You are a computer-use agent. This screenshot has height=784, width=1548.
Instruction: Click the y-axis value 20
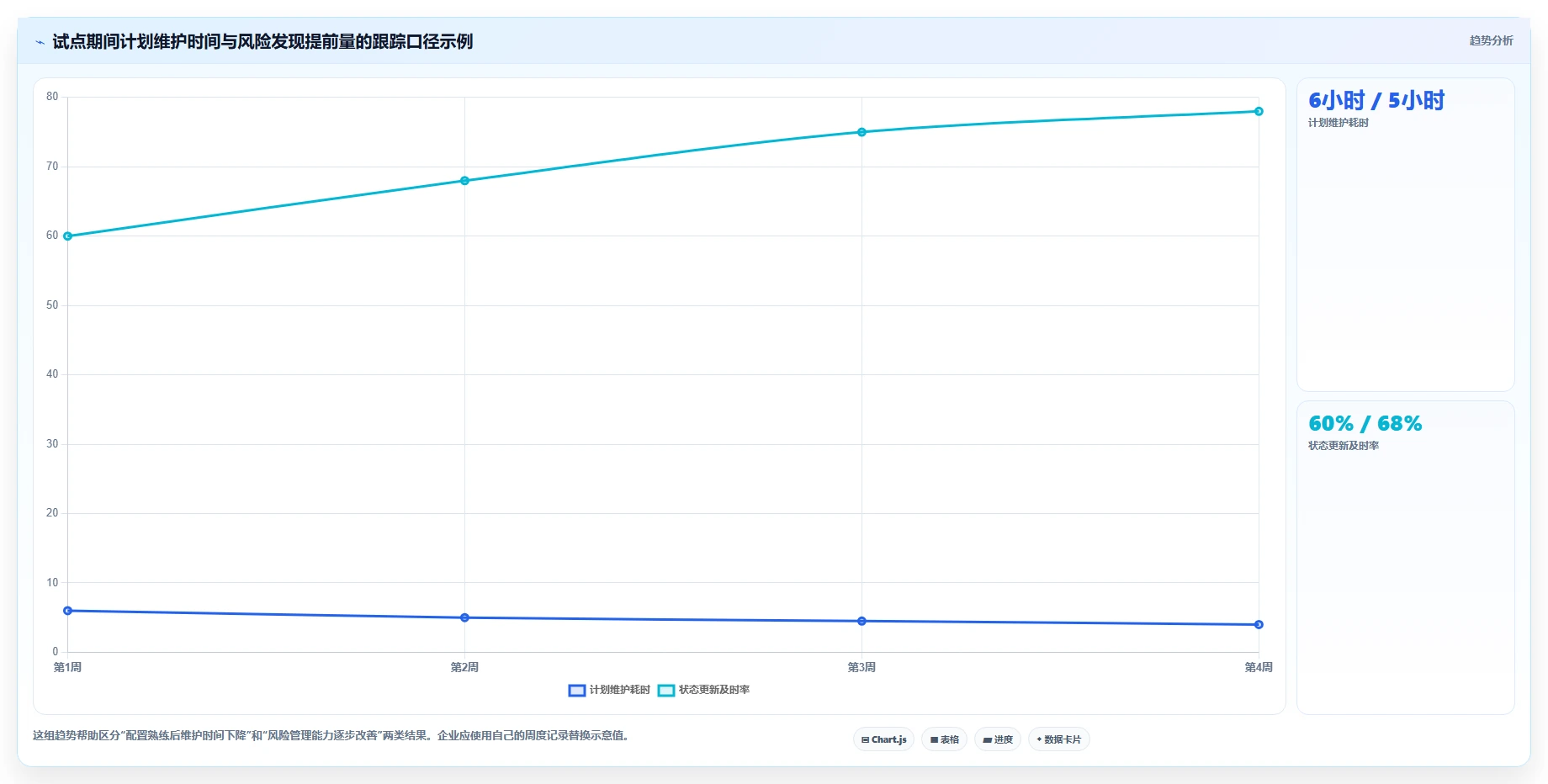point(52,513)
